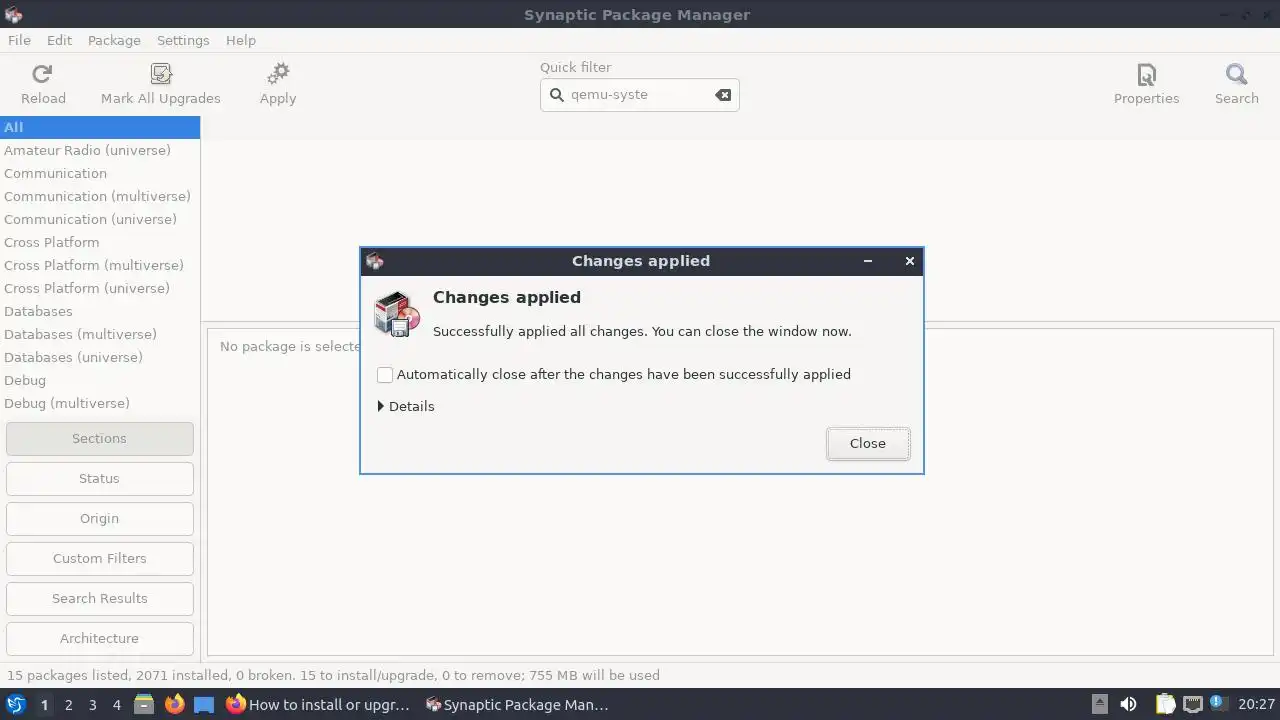Select Cross Platform (universe) section
Viewport: 1280px width, 720px height.
100,288
